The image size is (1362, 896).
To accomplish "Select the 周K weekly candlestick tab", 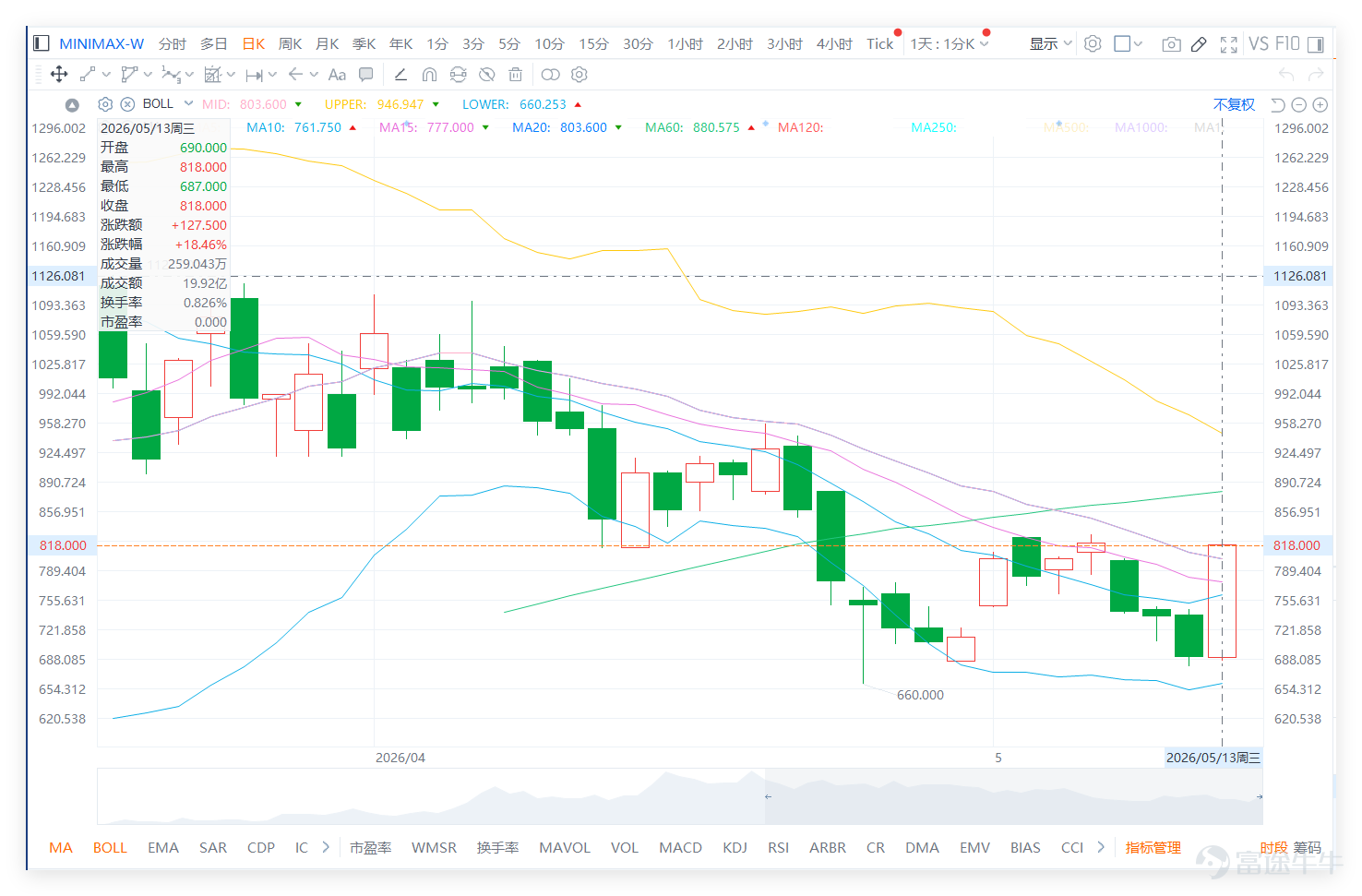I will 291,43.
